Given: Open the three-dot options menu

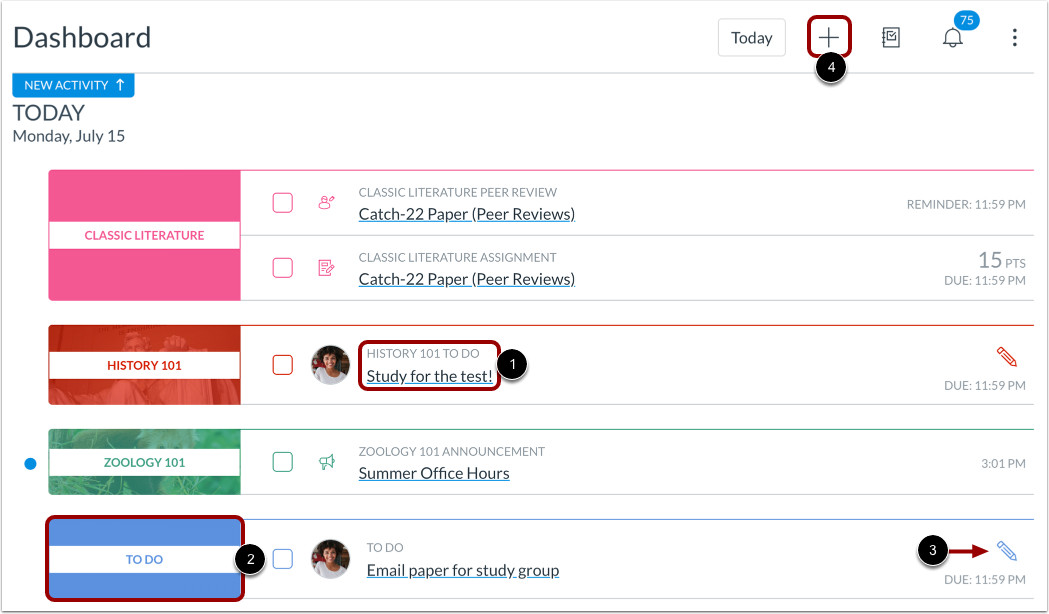Looking at the screenshot, I should click(x=1014, y=37).
